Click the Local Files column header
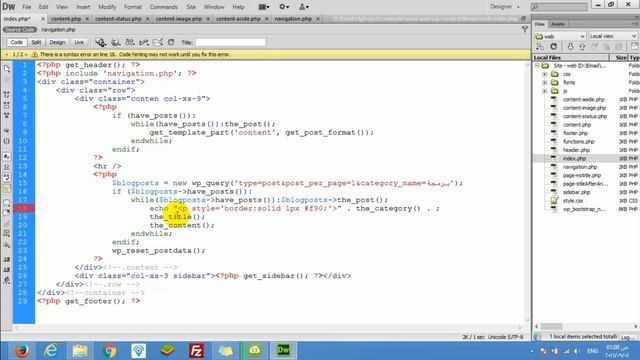Screen dimensions: 640x360 point(571,58)
